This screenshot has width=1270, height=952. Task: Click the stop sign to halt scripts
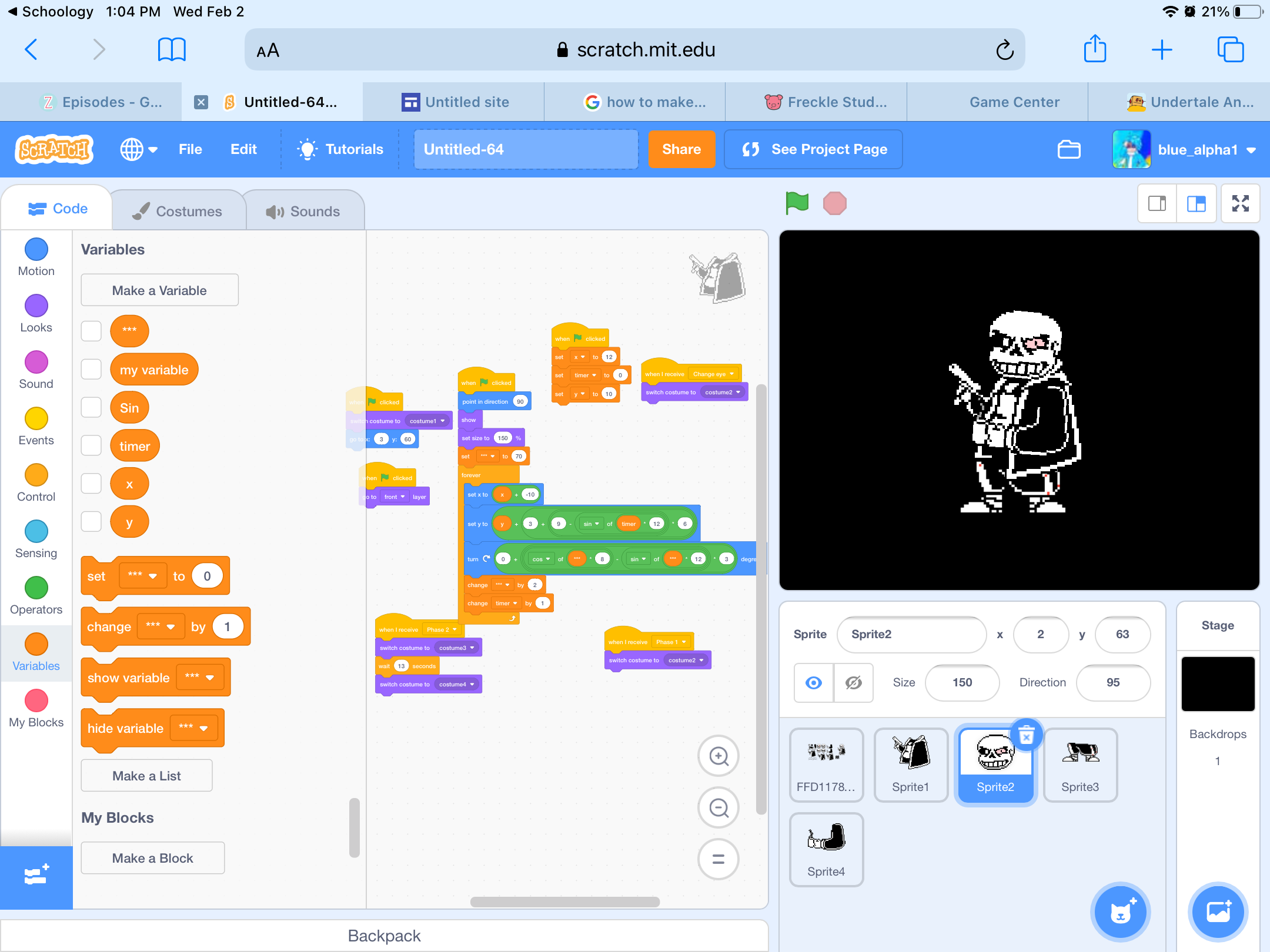pos(835,203)
